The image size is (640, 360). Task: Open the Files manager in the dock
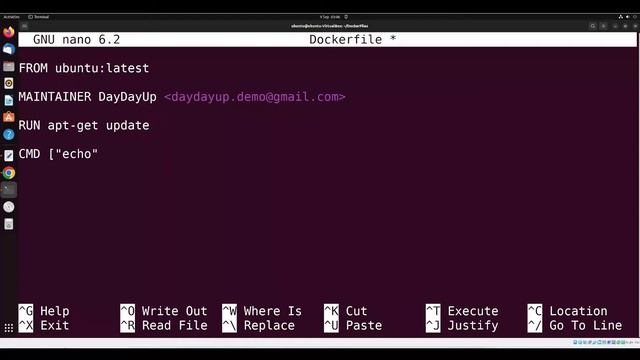[x=9, y=66]
